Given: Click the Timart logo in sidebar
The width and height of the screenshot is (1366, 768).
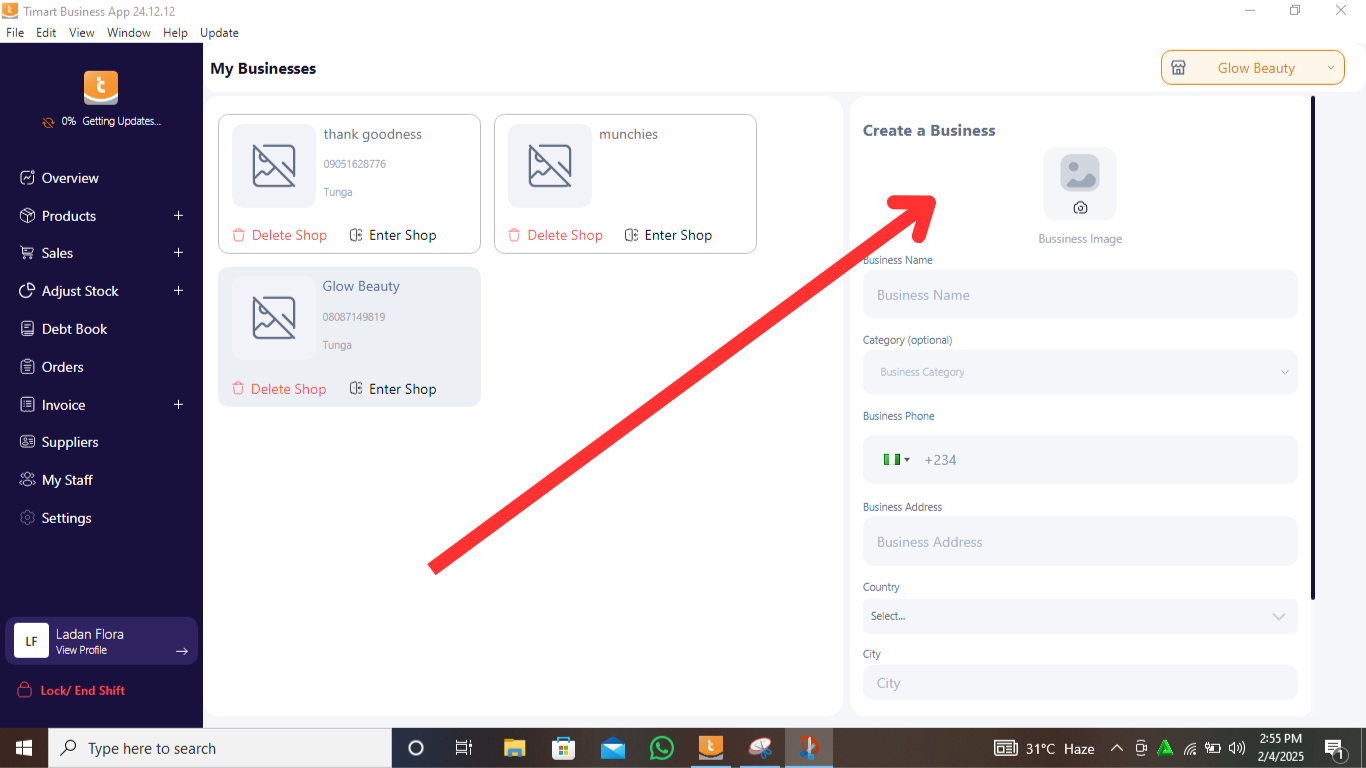Looking at the screenshot, I should [x=101, y=88].
